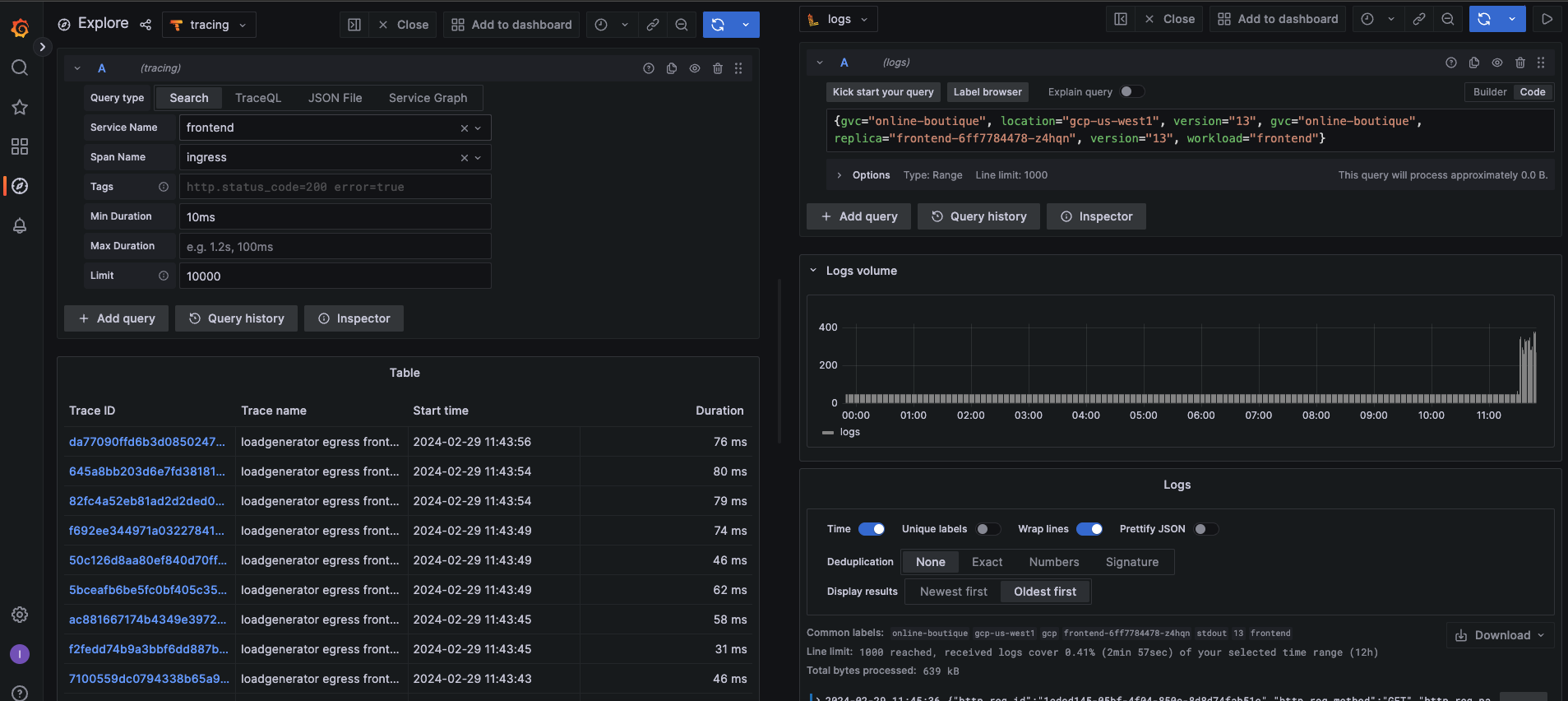Hide tracing query A using eye icon
The height and width of the screenshot is (701, 1568).
click(695, 68)
